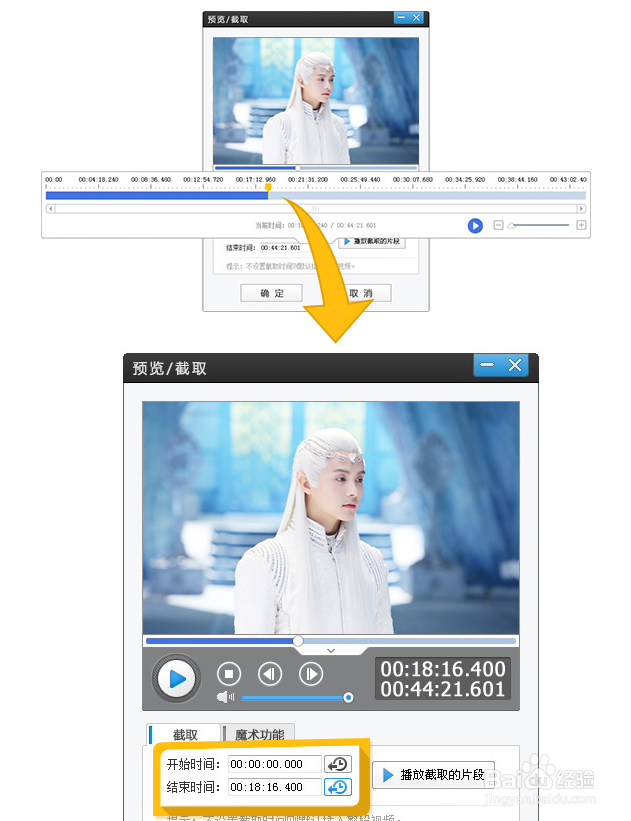Click the blue play button on the expanded timeline
Image resolution: width=631 pixels, height=821 pixels.
pyautogui.click(x=475, y=226)
